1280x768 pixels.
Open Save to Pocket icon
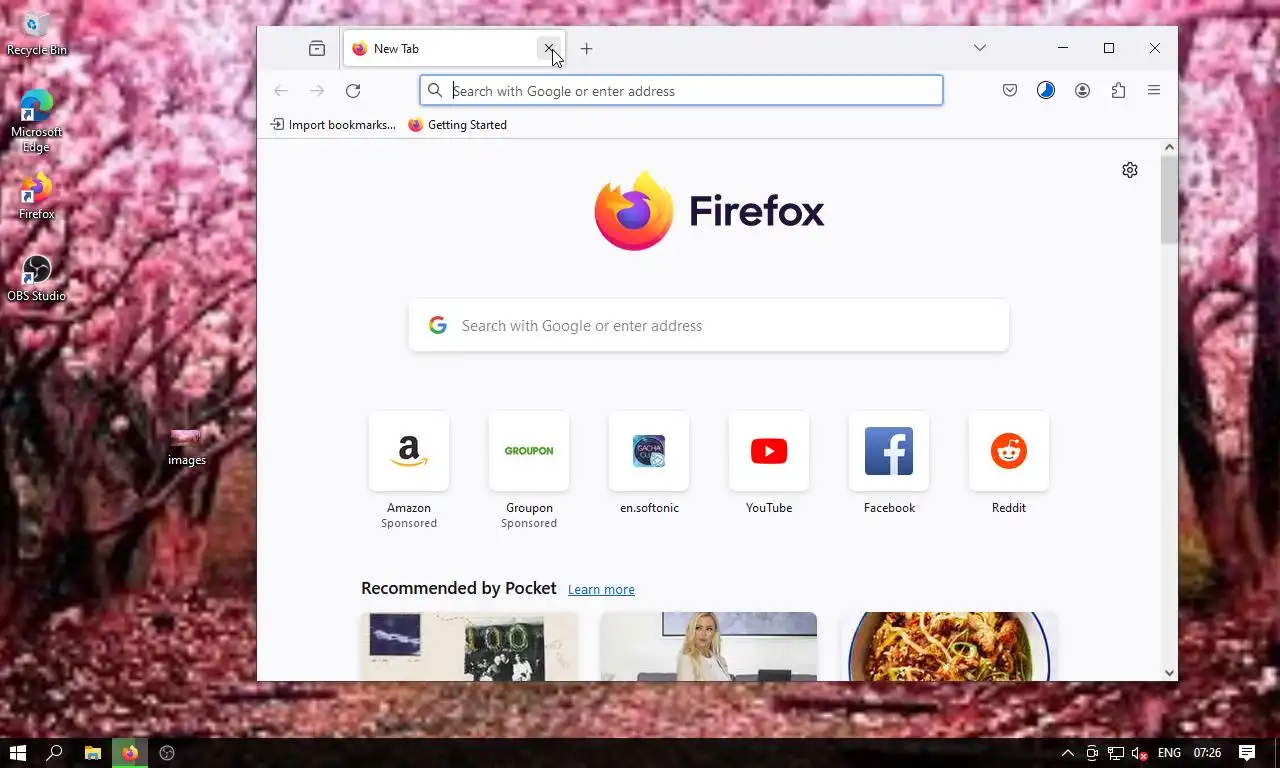[1010, 91]
